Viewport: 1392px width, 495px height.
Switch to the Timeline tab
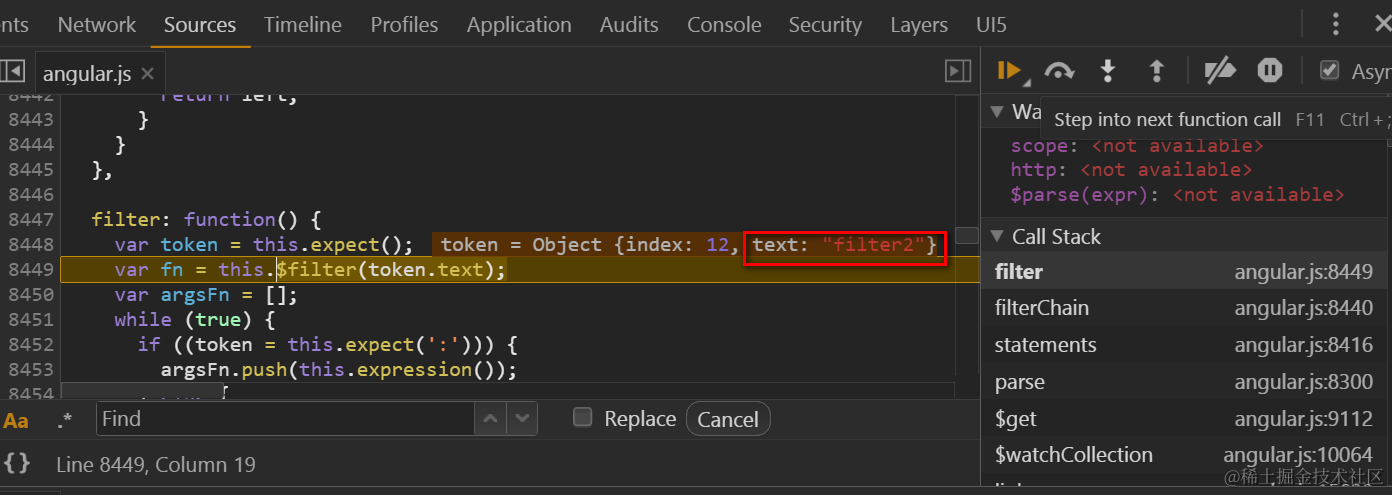[x=303, y=24]
